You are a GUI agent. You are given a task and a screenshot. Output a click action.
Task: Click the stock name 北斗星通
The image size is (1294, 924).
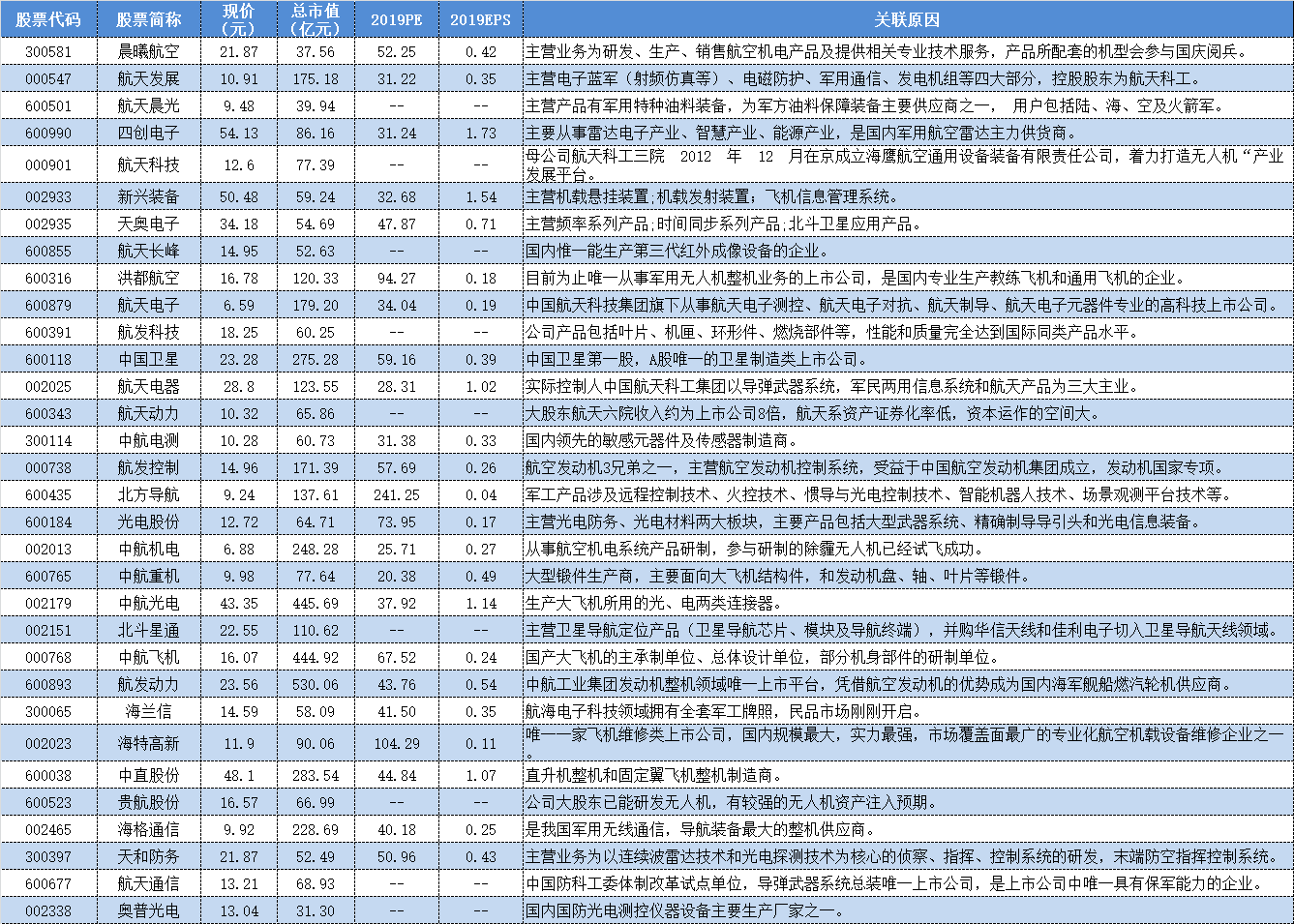tap(149, 630)
